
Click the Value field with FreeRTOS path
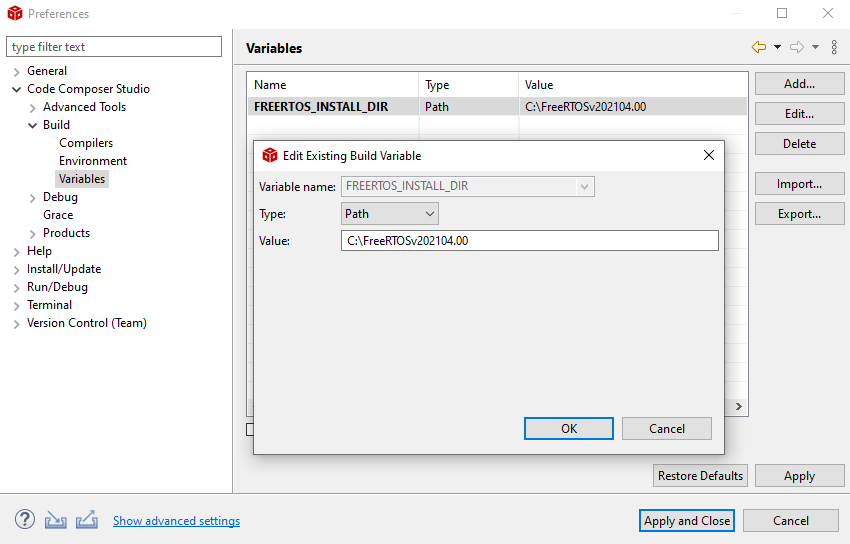(529, 240)
